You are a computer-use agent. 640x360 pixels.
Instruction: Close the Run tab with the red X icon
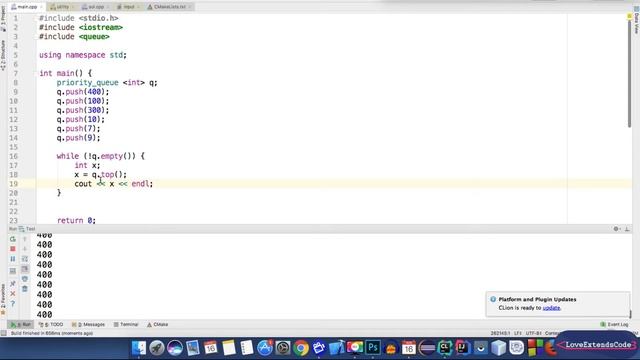[13, 294]
